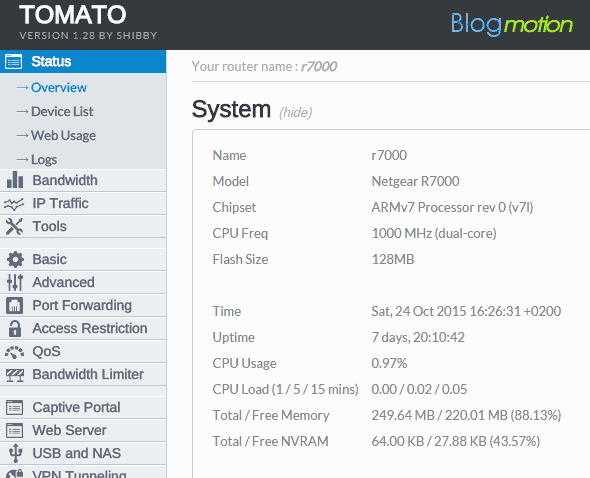This screenshot has width=590, height=478.
Task: Click the QoS gauge icon
Action: tap(14, 352)
